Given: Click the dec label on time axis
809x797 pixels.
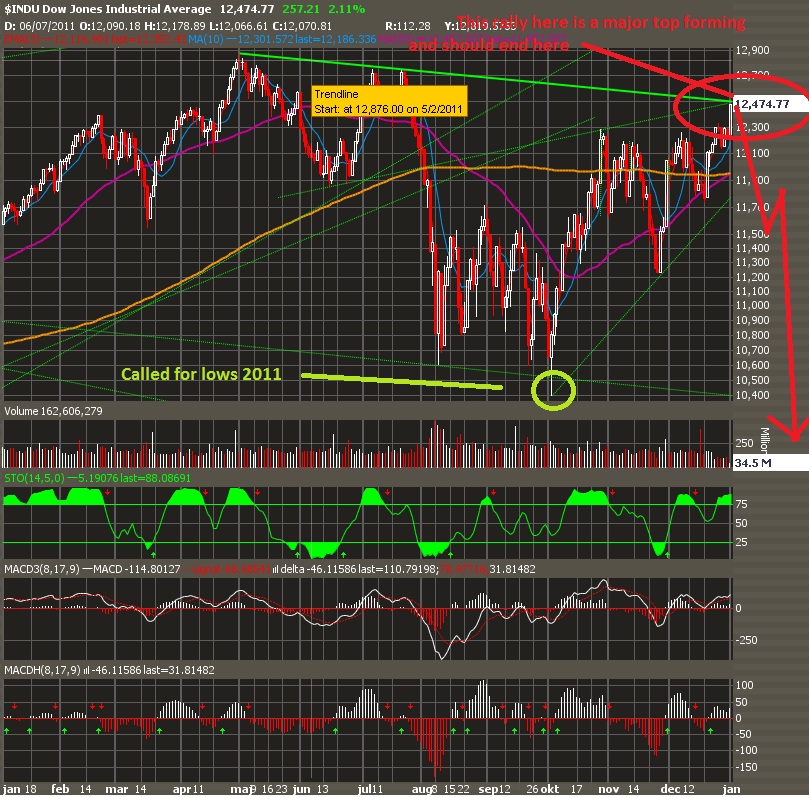Looking at the screenshot, I should pos(670,789).
